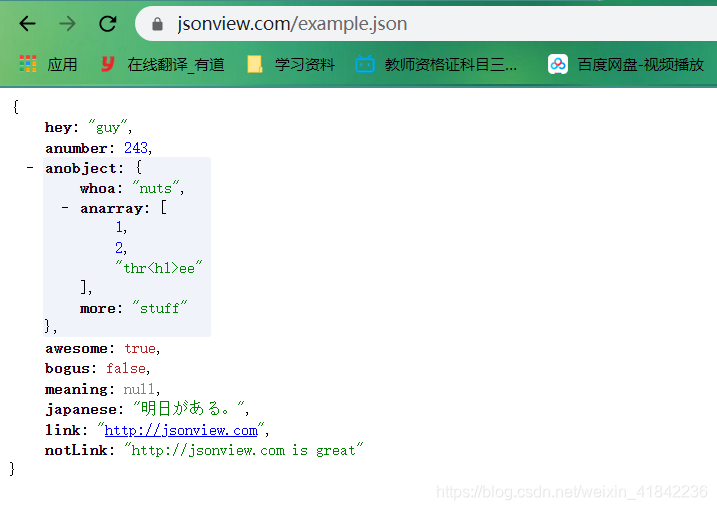Click the "http://jsonview.com is great" string
The width and height of the screenshot is (717, 510).
pyautogui.click(x=244, y=450)
